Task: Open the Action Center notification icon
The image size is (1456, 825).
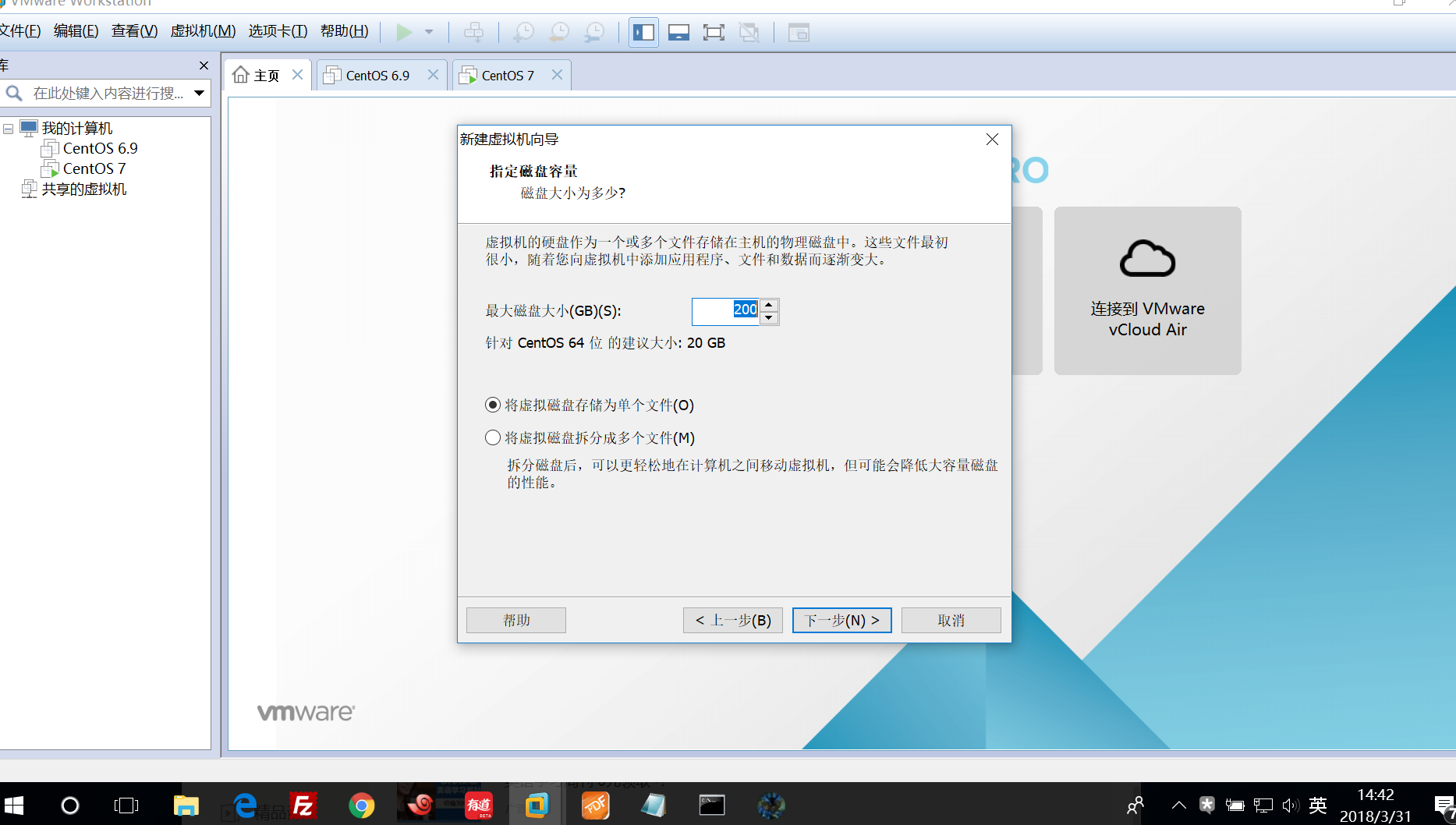Action: pos(1444,806)
